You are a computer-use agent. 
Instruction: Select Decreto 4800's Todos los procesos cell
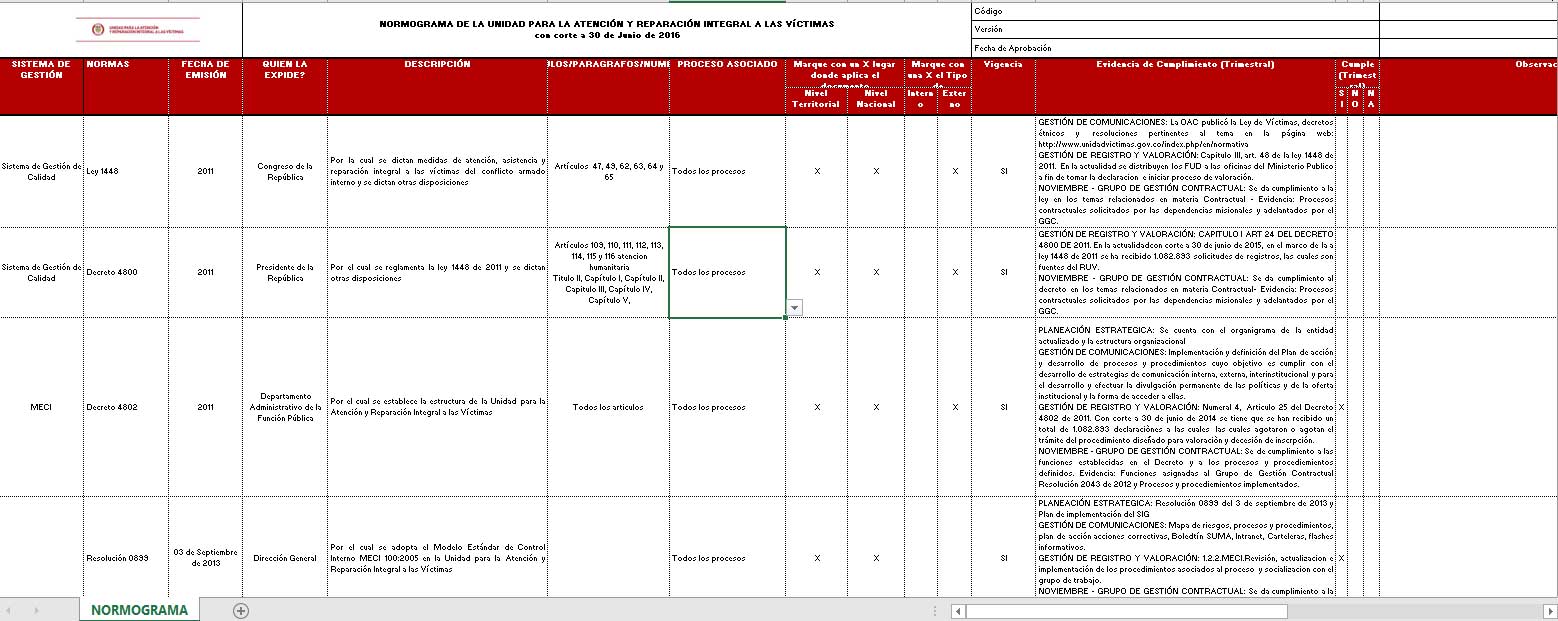point(727,272)
